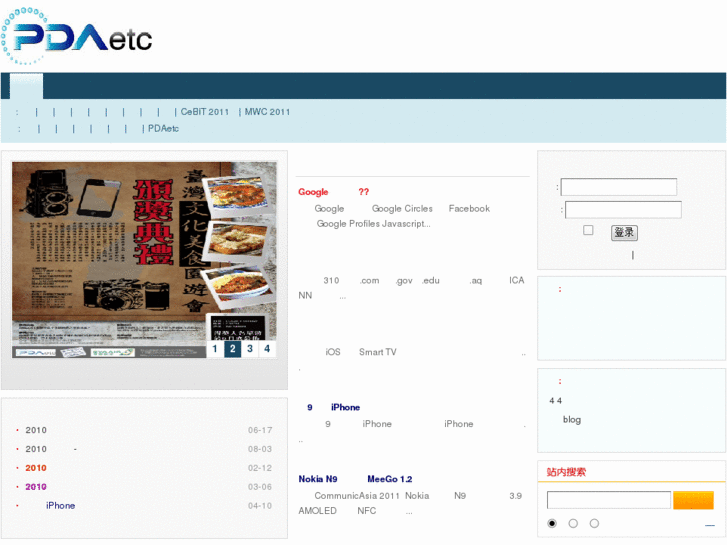Screen dimensions: 727x545
Task: Click the 登录 login button
Action: tap(624, 232)
